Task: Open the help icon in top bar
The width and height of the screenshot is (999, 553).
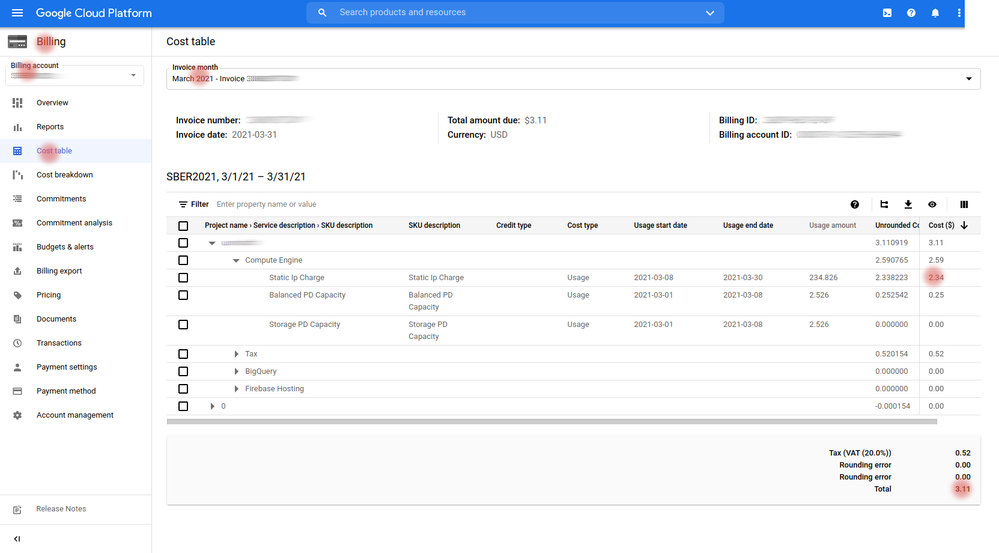Action: [x=911, y=13]
